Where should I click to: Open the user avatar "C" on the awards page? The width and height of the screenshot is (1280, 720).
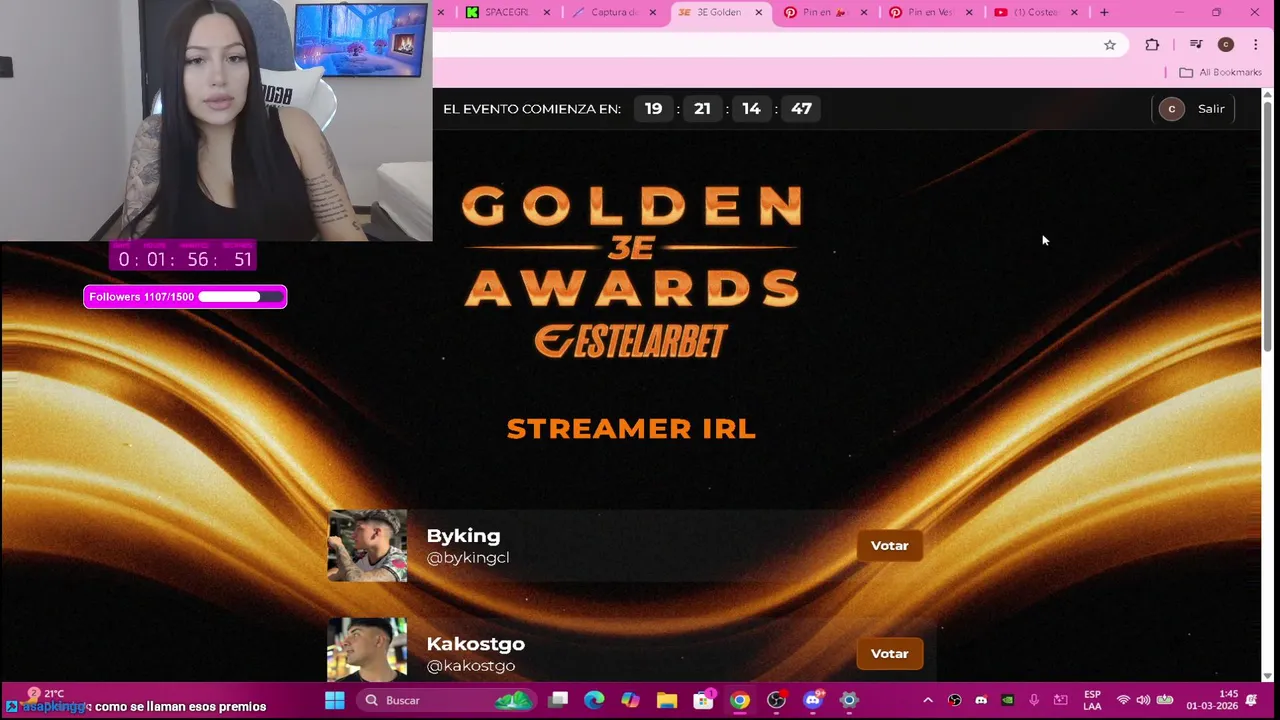[1171, 109]
